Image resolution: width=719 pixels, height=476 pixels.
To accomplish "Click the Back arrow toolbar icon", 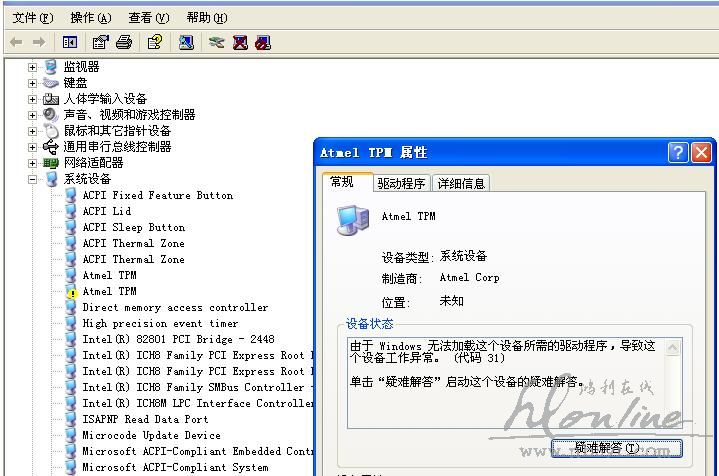I will pyautogui.click(x=16, y=43).
